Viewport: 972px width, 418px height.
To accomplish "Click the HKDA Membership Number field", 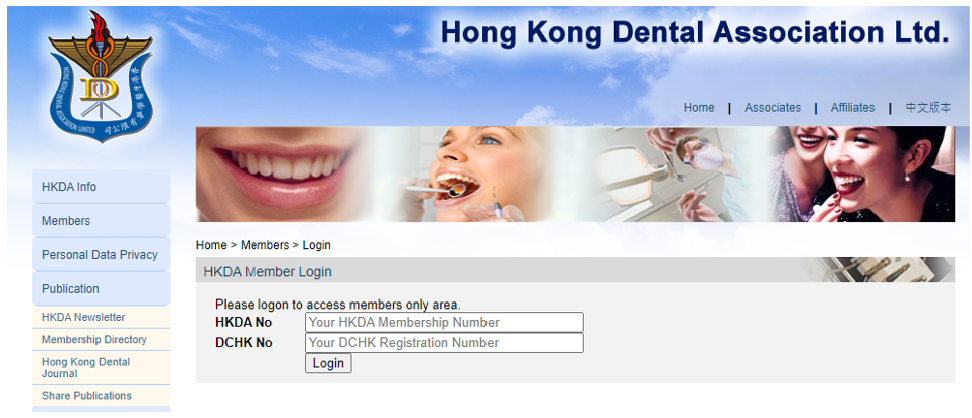I will click(x=444, y=322).
